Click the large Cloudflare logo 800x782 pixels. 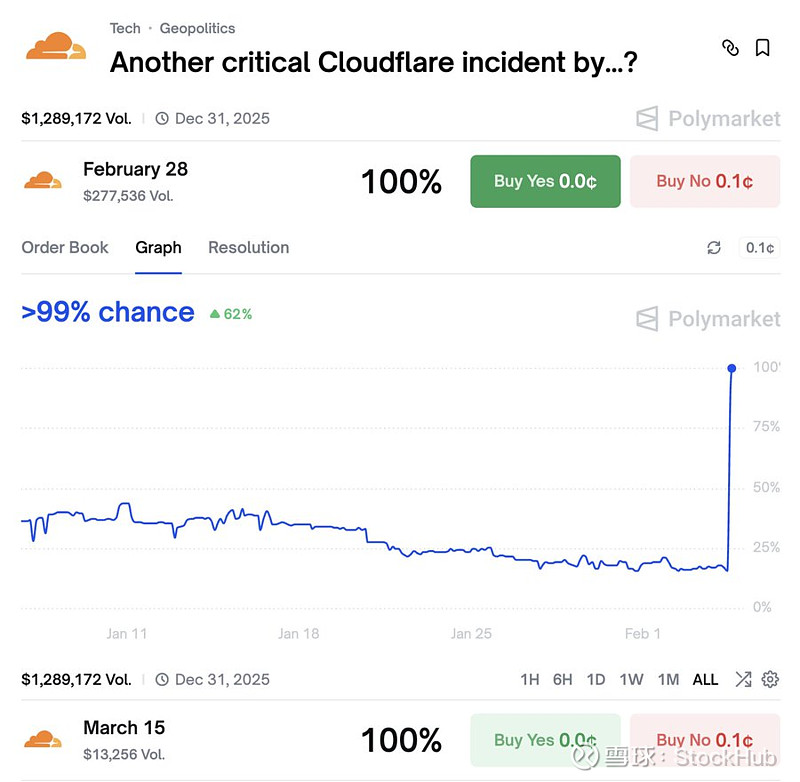point(56,47)
